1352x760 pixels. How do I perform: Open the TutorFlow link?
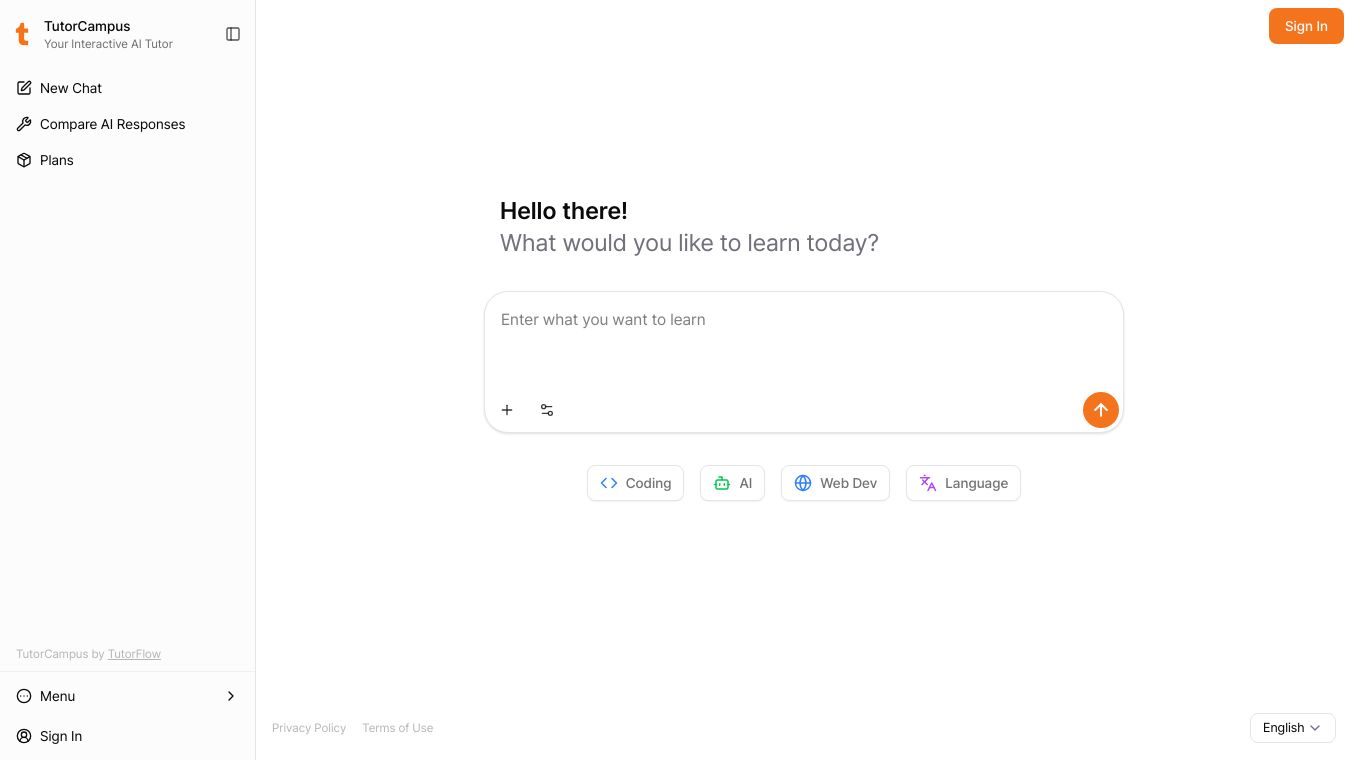(134, 654)
